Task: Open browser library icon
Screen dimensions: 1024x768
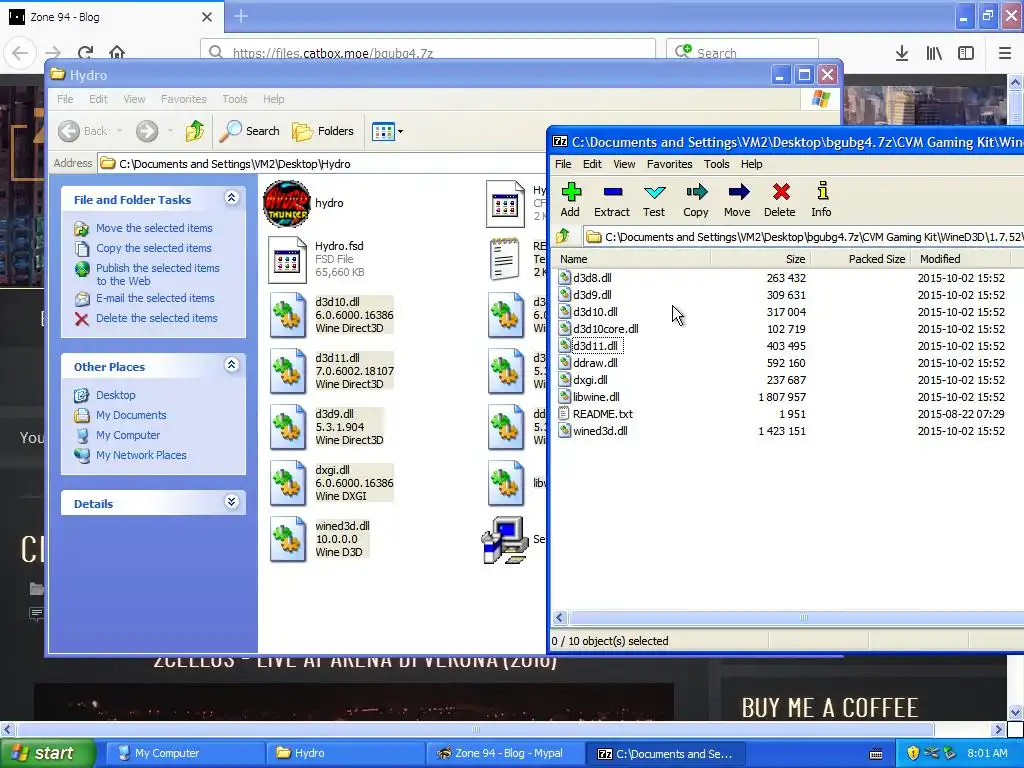Action: click(934, 53)
